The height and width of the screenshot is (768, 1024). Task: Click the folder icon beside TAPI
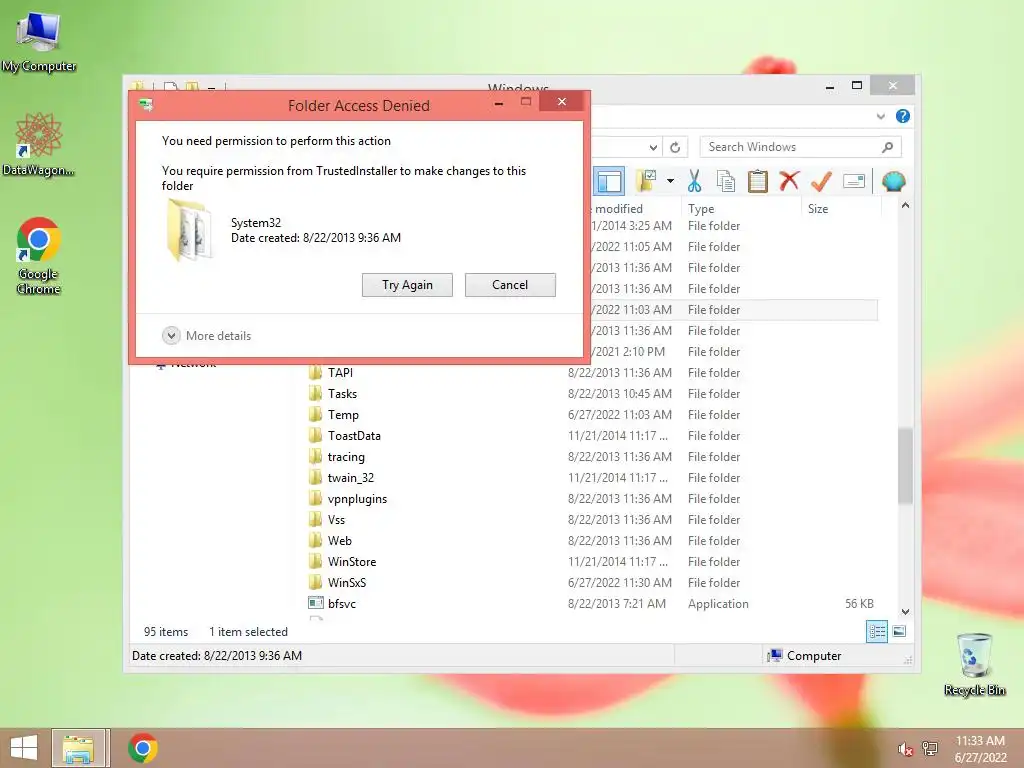tap(315, 372)
